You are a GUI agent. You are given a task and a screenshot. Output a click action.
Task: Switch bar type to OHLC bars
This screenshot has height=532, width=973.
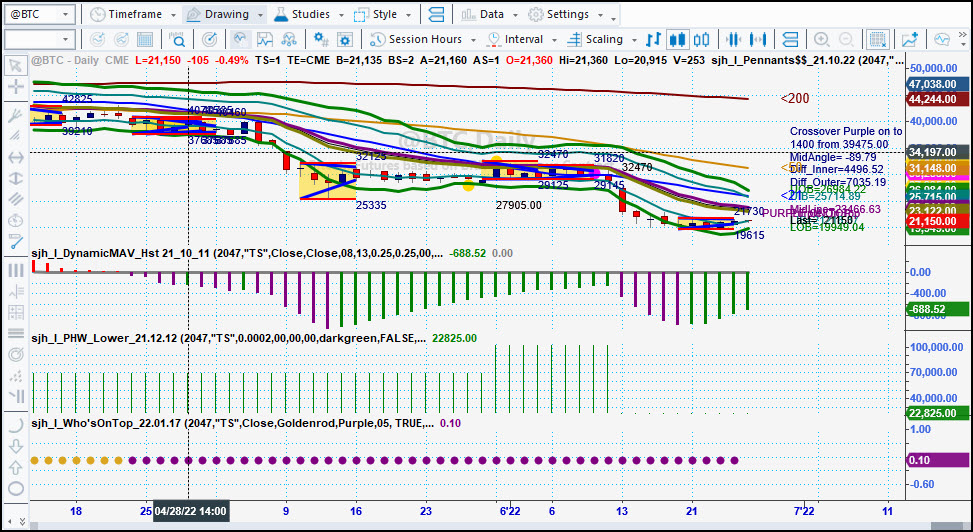tap(653, 40)
